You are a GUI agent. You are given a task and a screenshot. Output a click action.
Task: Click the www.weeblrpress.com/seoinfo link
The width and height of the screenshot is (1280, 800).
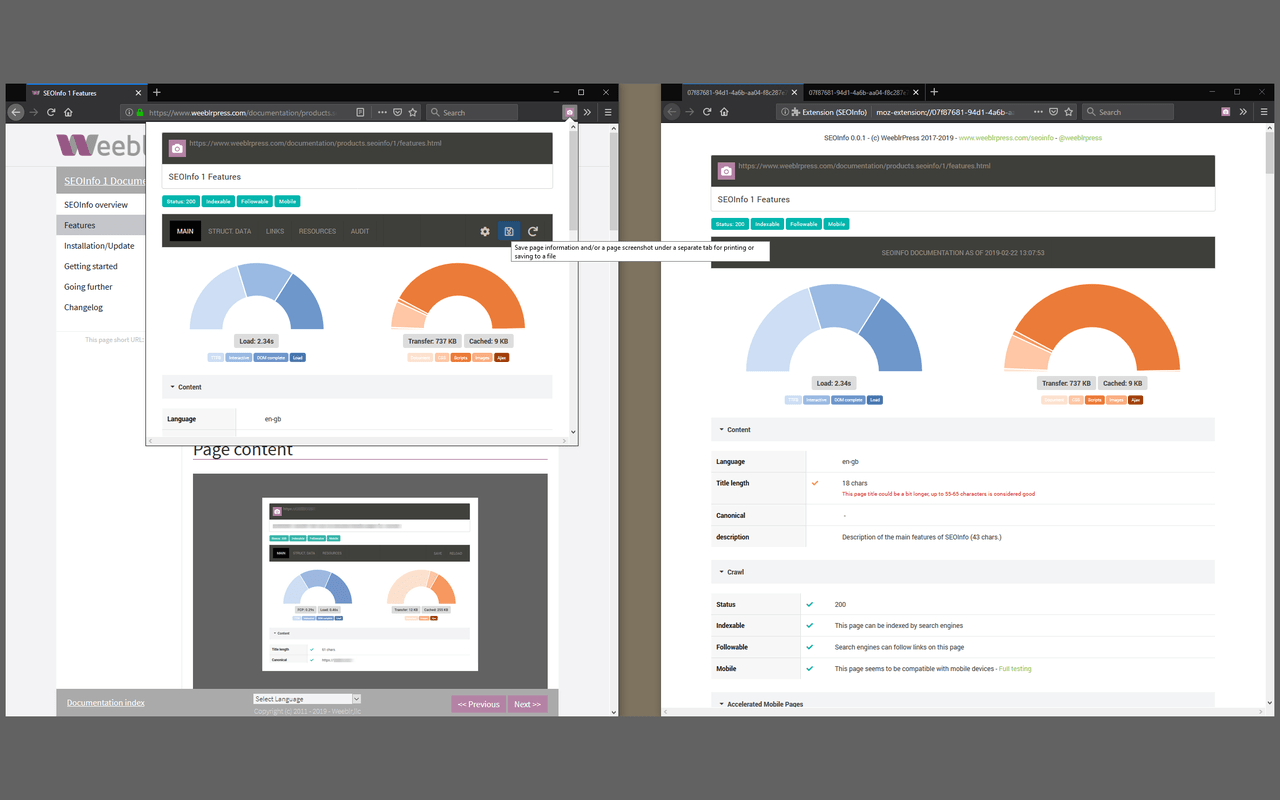pos(1006,138)
